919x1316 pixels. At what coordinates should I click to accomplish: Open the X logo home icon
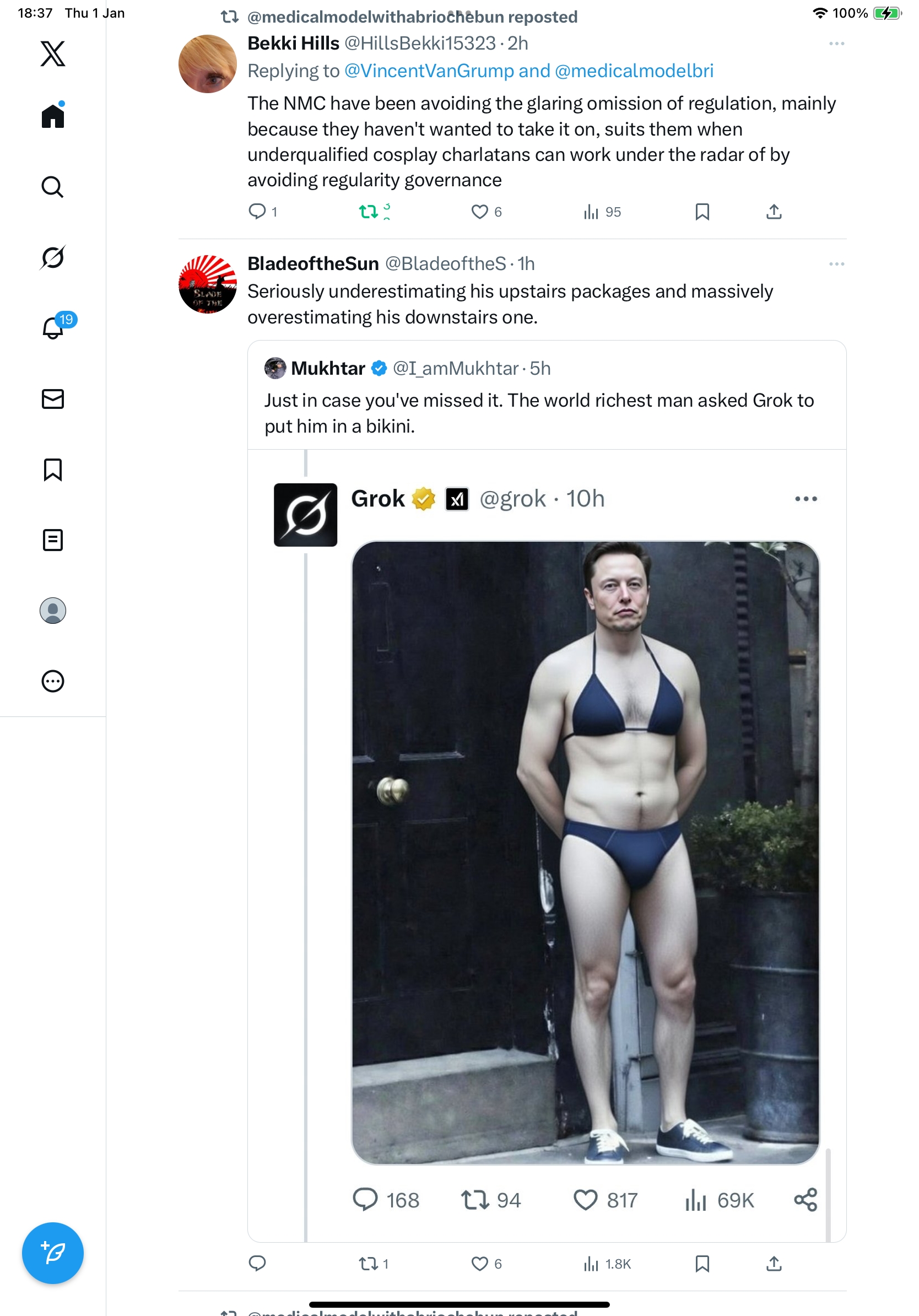[53, 54]
